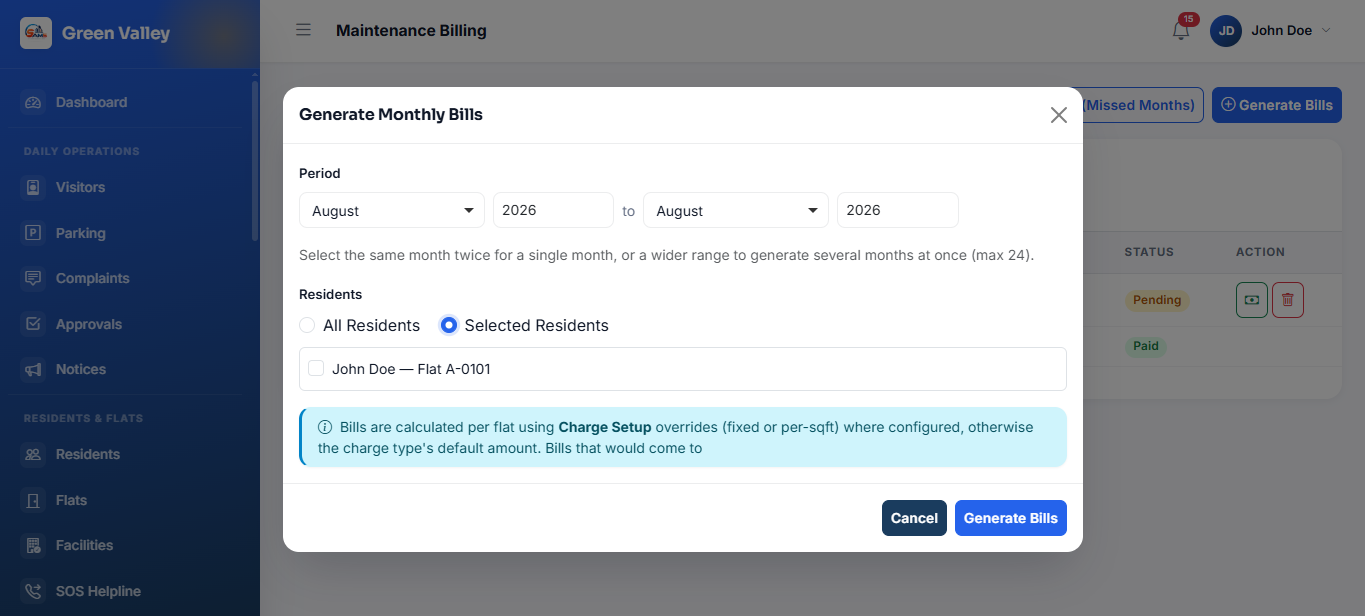The image size is (1365, 616).
Task: Click the start year 2026 field
Action: coord(553,210)
